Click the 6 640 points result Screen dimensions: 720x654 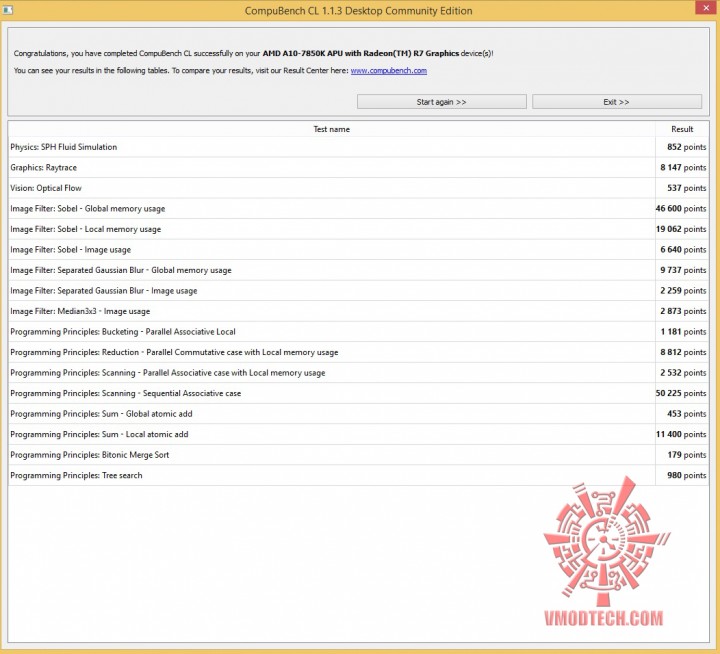coord(683,249)
